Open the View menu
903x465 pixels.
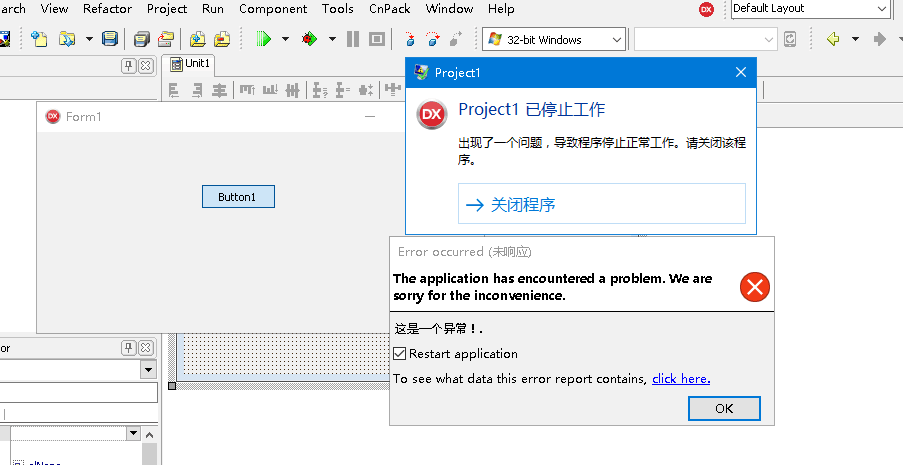click(x=54, y=9)
